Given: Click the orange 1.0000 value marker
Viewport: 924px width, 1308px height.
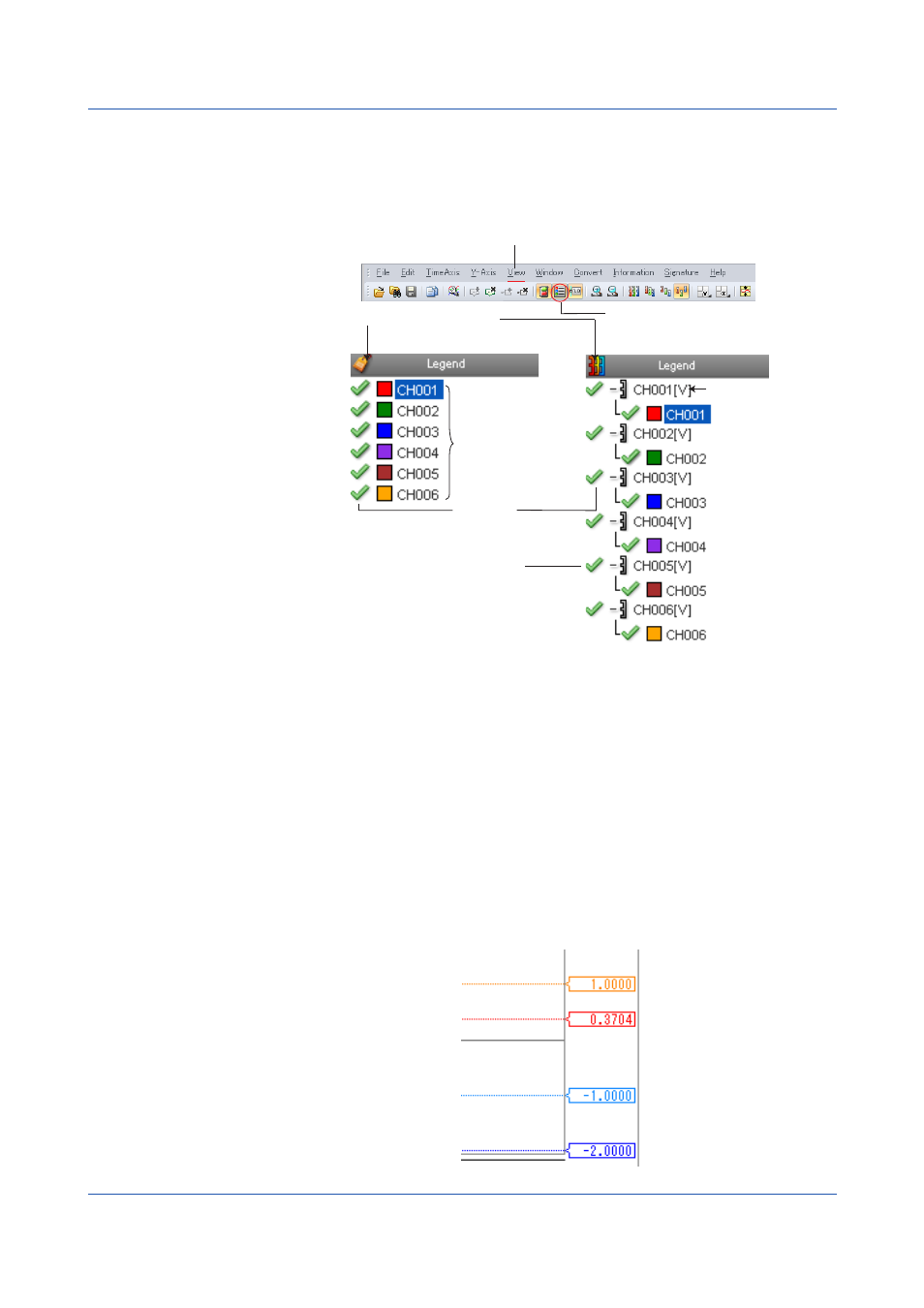Looking at the screenshot, I should tap(601, 984).
